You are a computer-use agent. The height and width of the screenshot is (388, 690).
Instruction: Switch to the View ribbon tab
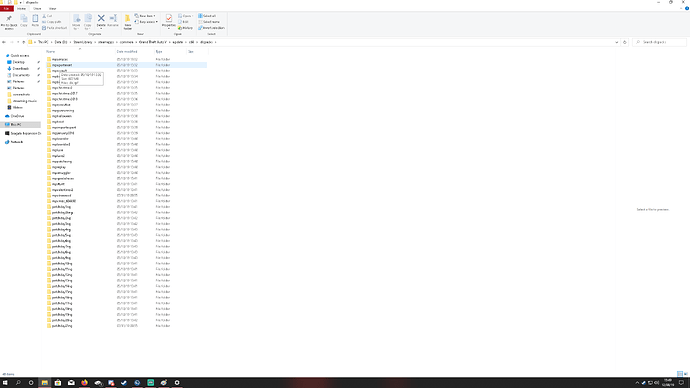point(52,8)
